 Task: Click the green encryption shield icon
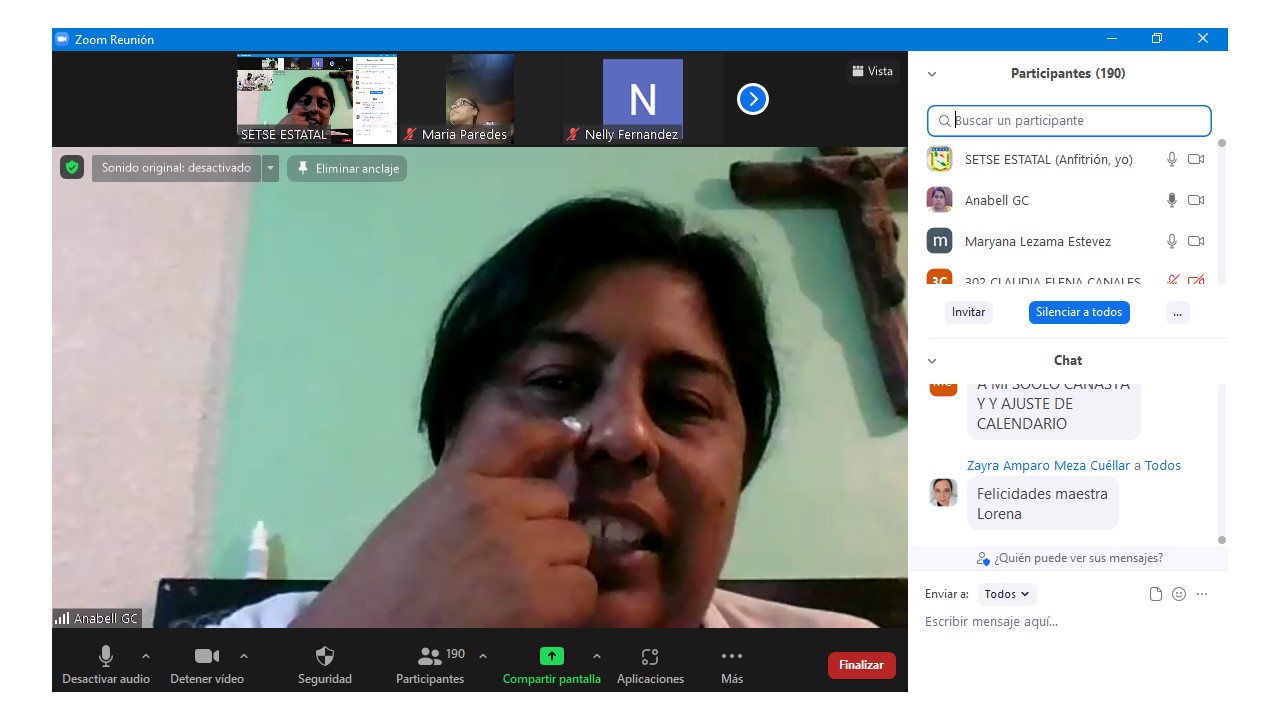coord(71,167)
